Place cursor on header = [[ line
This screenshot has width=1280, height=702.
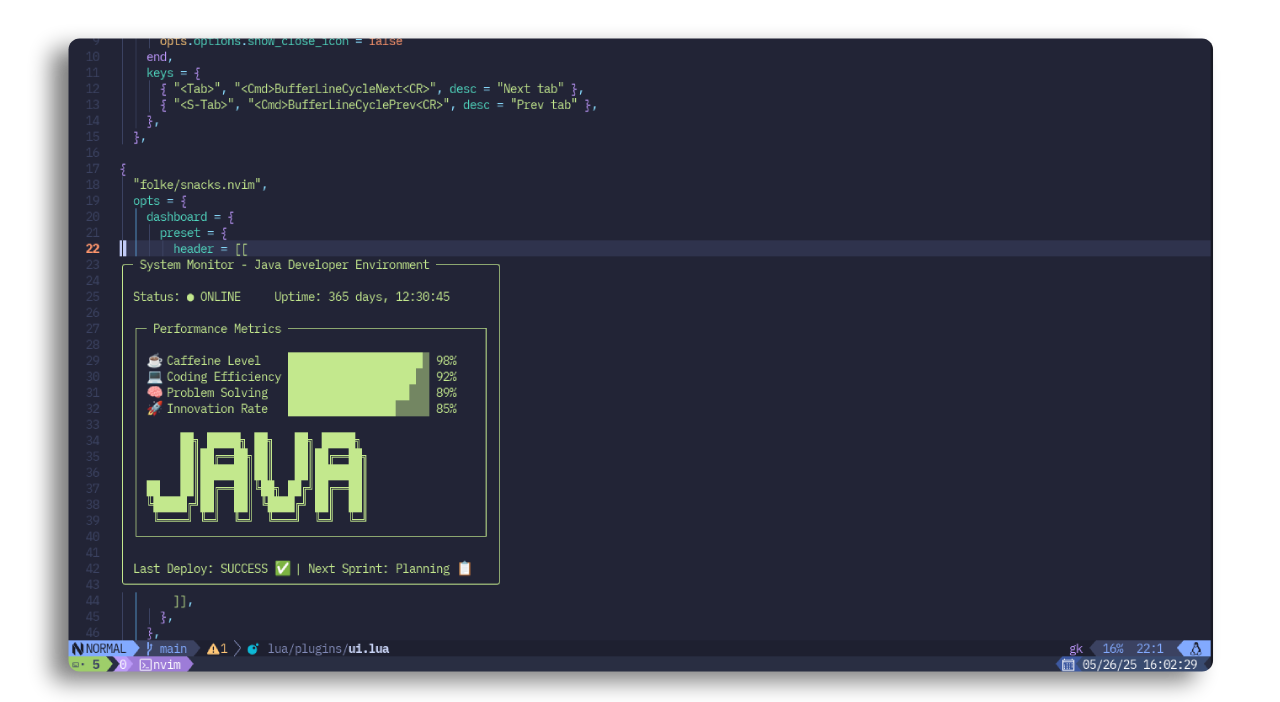210,249
